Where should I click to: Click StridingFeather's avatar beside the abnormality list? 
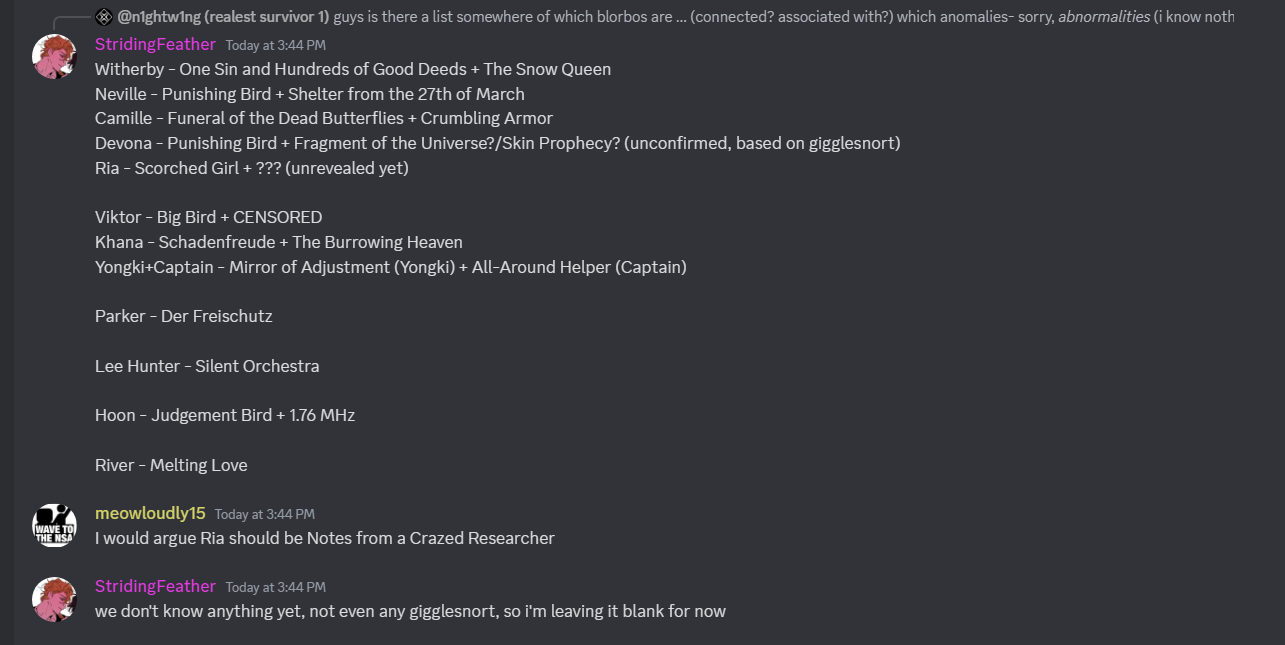pos(55,57)
